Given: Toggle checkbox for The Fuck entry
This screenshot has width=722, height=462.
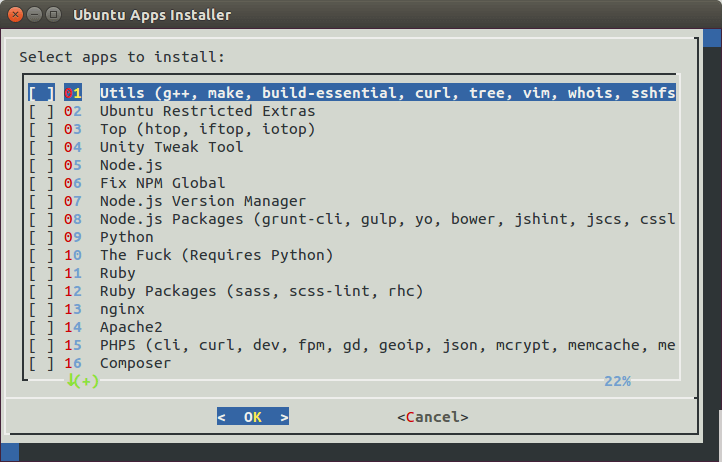Looking at the screenshot, I should coord(41,255).
